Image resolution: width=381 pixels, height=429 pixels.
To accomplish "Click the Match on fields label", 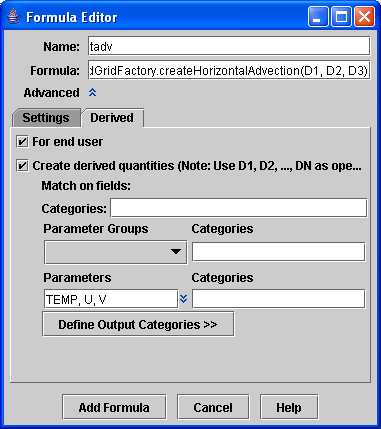I will click(x=86, y=186).
